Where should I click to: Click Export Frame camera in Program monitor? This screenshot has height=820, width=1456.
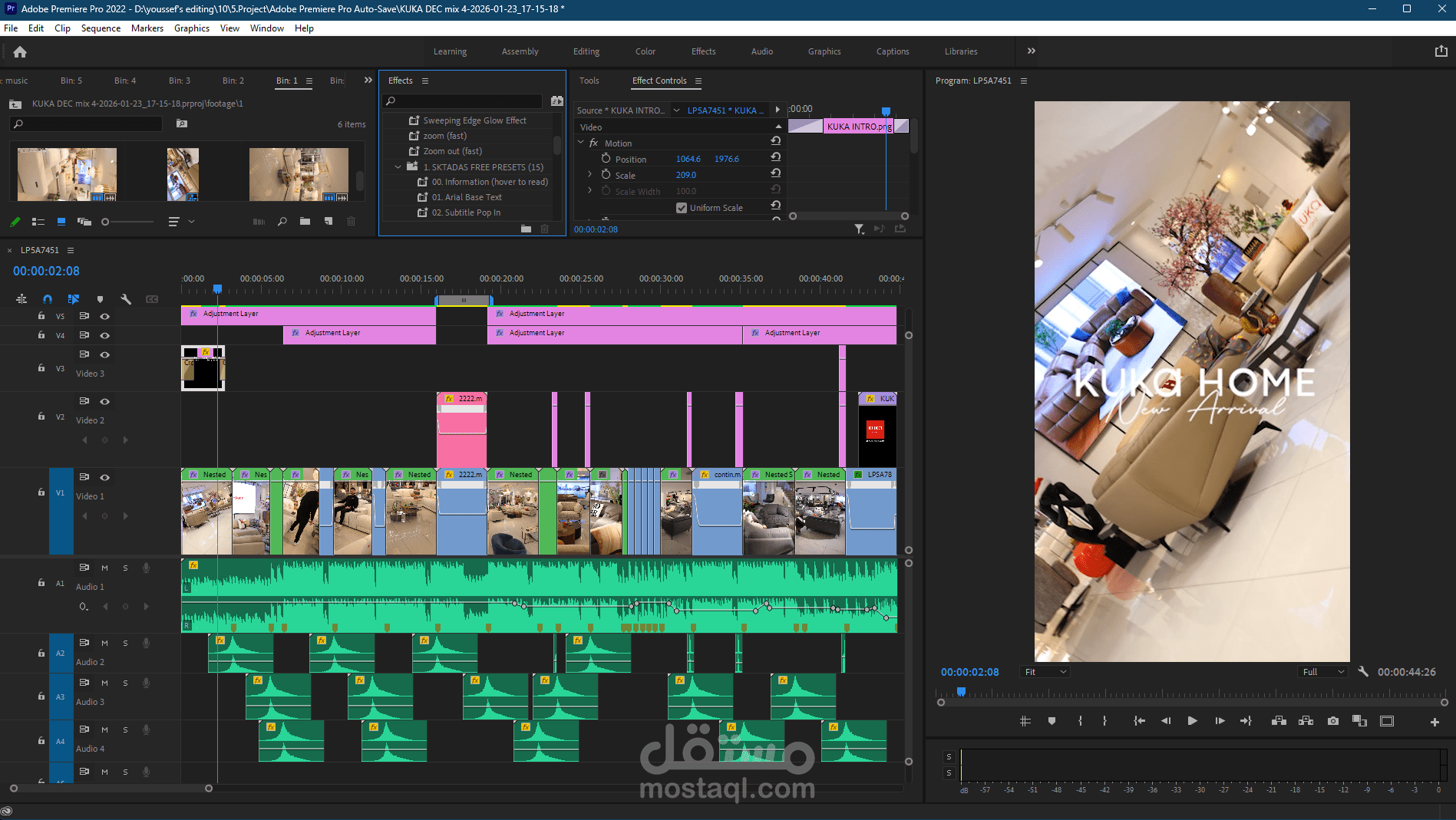(1333, 721)
